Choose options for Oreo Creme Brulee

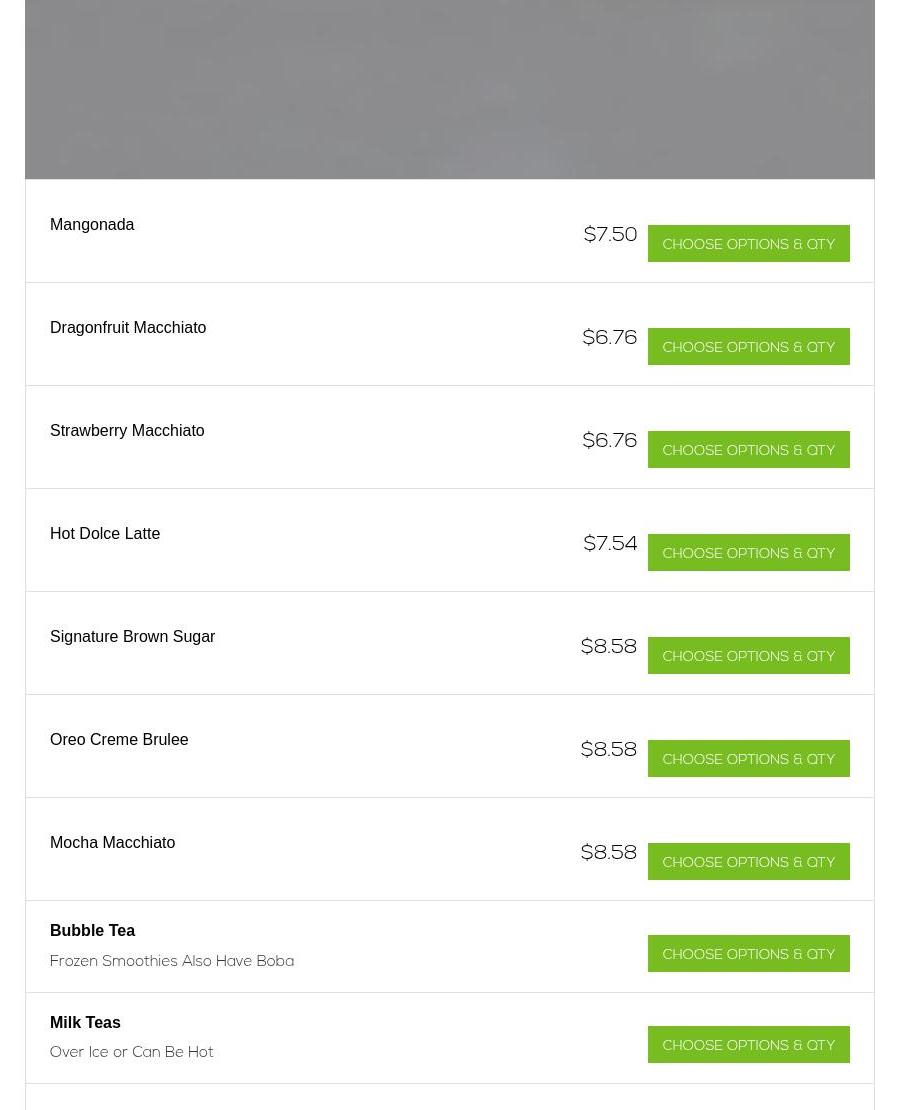pyautogui.click(x=748, y=759)
